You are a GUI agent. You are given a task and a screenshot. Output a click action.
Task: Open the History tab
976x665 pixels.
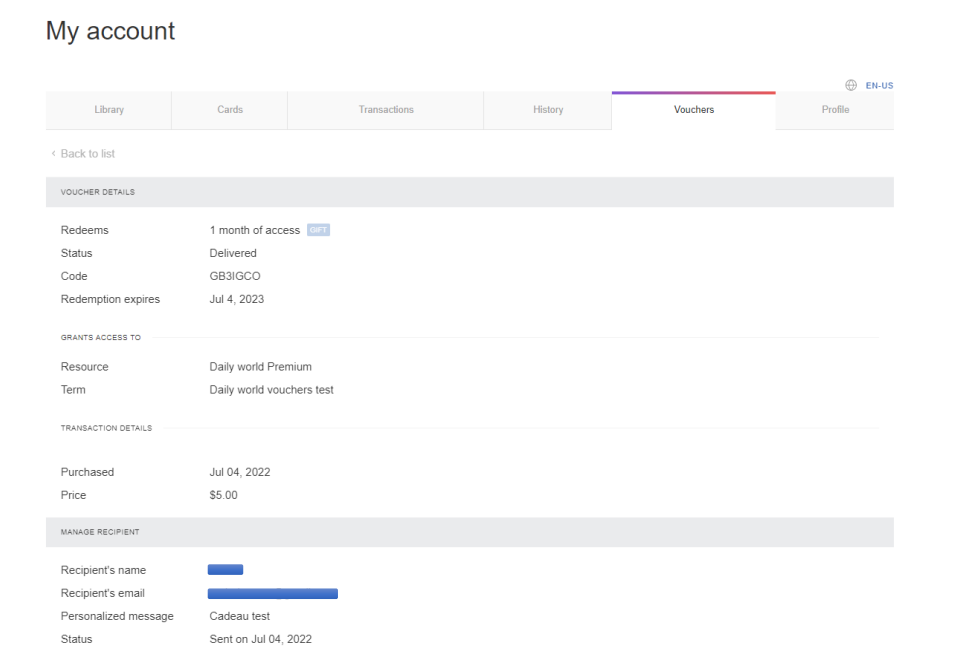tap(548, 110)
